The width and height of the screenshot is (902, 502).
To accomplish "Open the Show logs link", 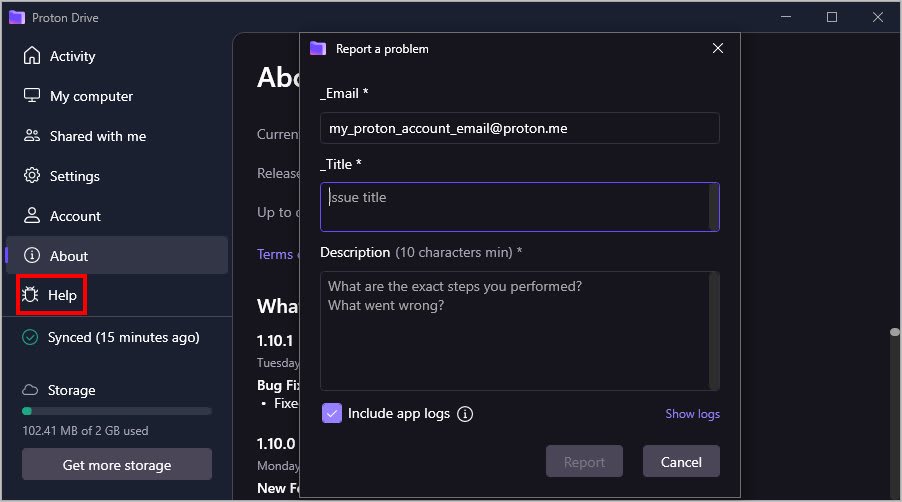I will point(692,414).
